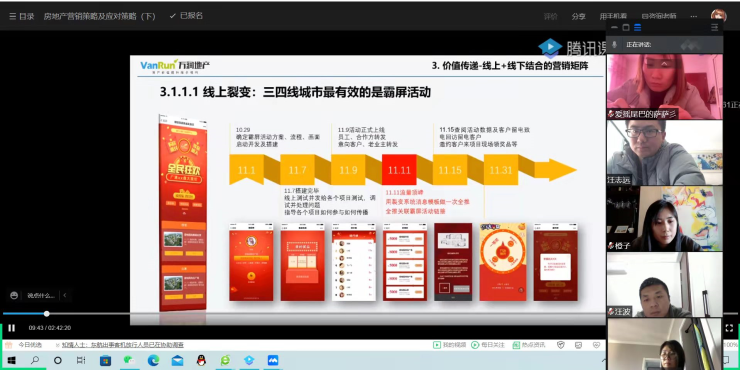The width and height of the screenshot is (740, 370).
Task: Open the Windows Start menu
Action: (x=11, y=361)
